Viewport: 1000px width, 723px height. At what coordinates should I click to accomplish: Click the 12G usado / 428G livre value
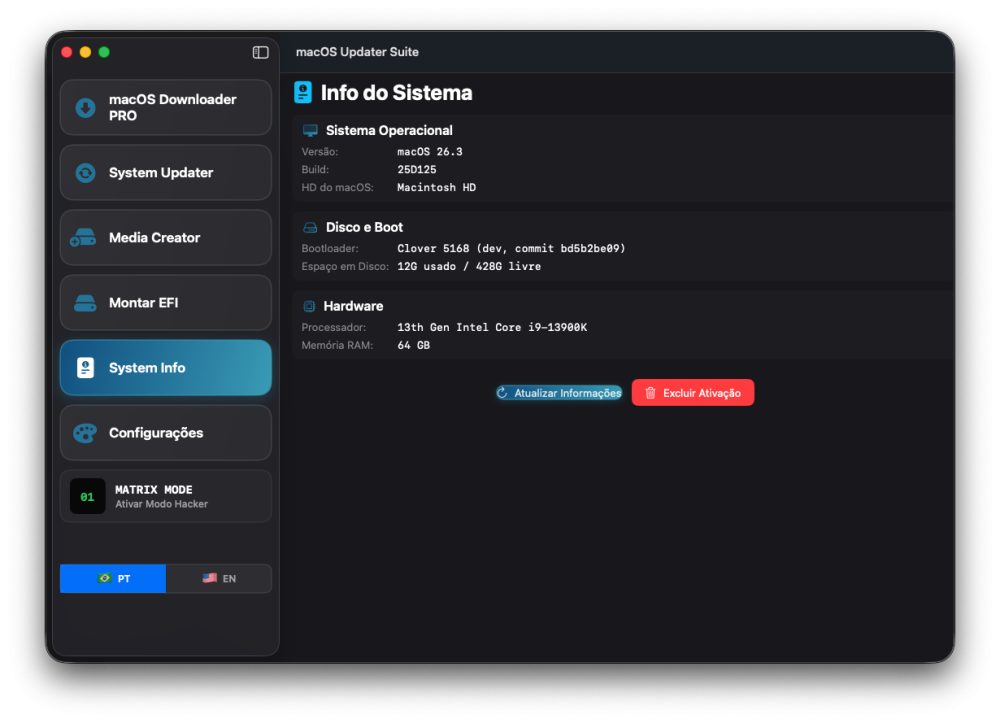tap(469, 267)
